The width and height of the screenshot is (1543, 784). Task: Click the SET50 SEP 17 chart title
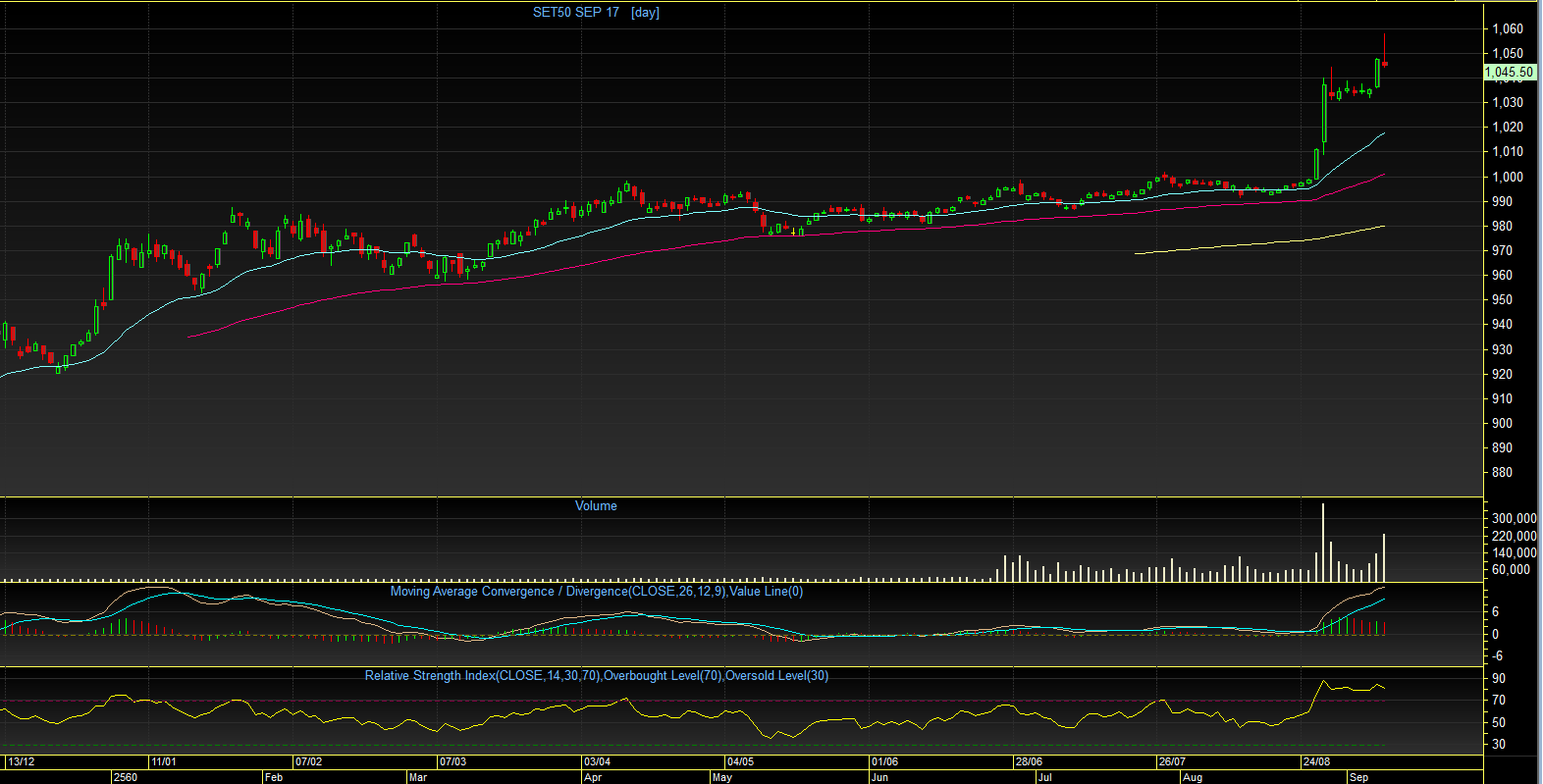coord(576,13)
